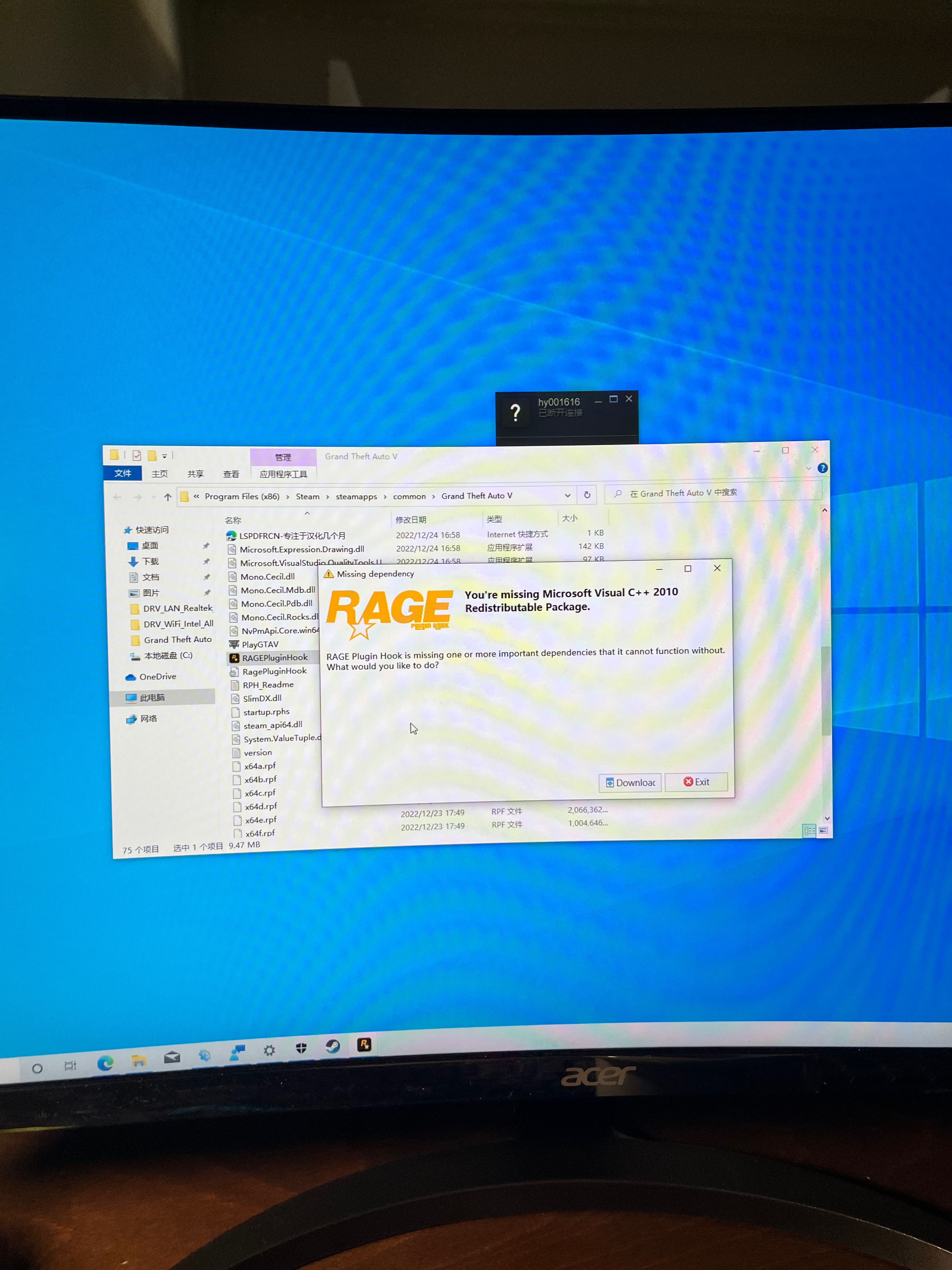Click the chevron after Steam in address bar

[x=328, y=497]
